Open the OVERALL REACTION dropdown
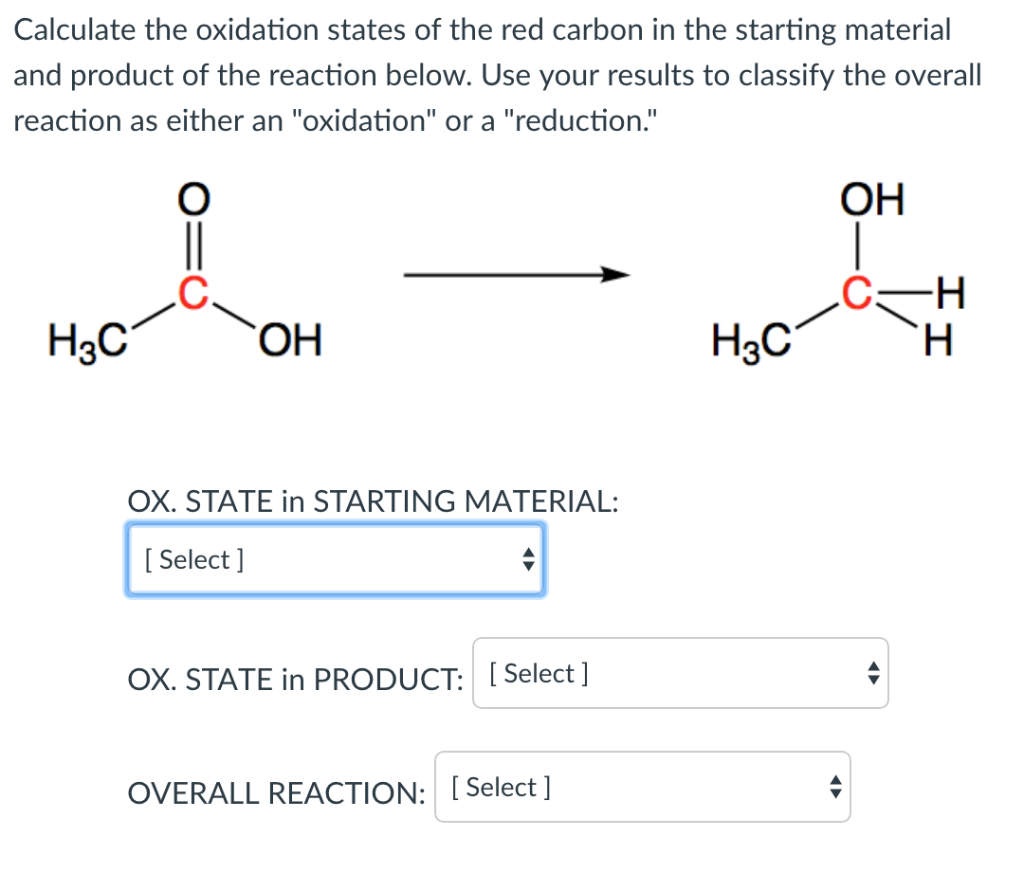This screenshot has height=891, width=1024. [x=642, y=787]
